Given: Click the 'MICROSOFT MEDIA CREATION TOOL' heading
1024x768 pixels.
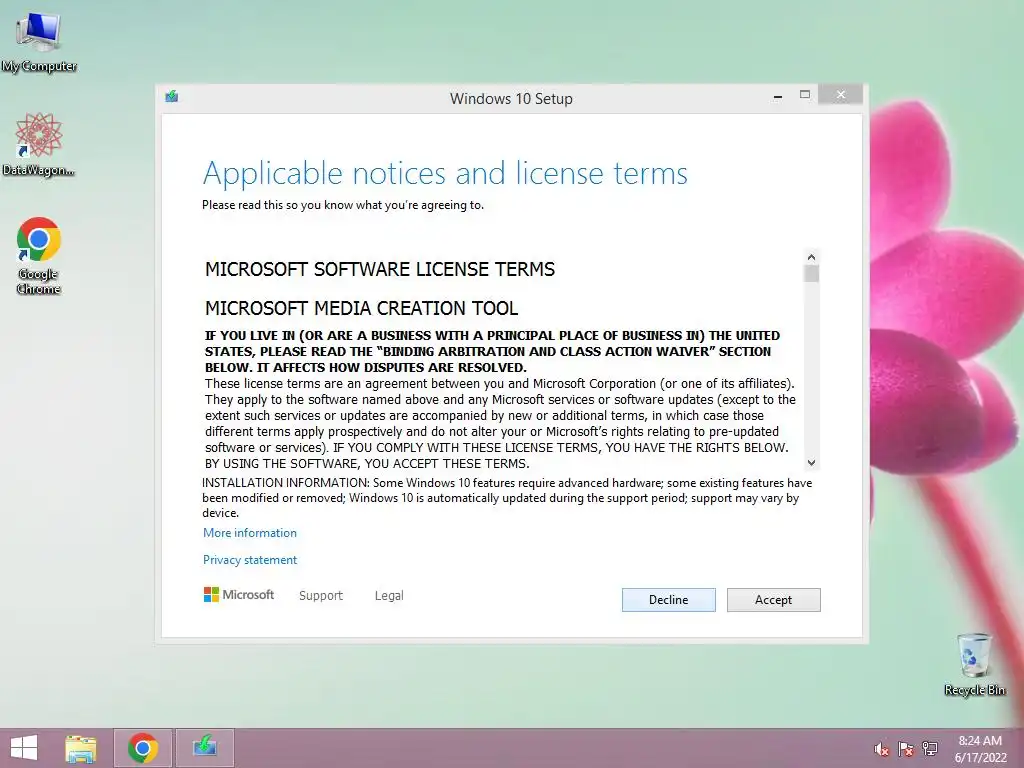Looking at the screenshot, I should (x=361, y=308).
